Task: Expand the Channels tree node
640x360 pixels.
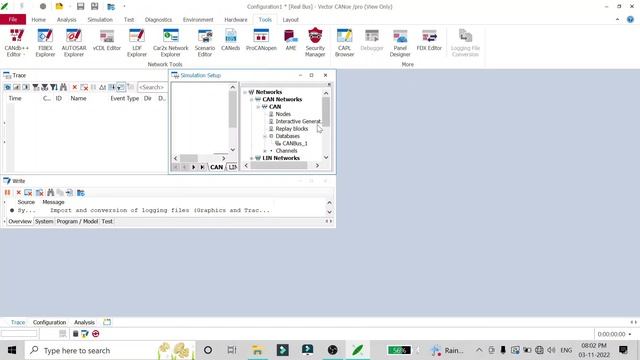Action: (265, 151)
